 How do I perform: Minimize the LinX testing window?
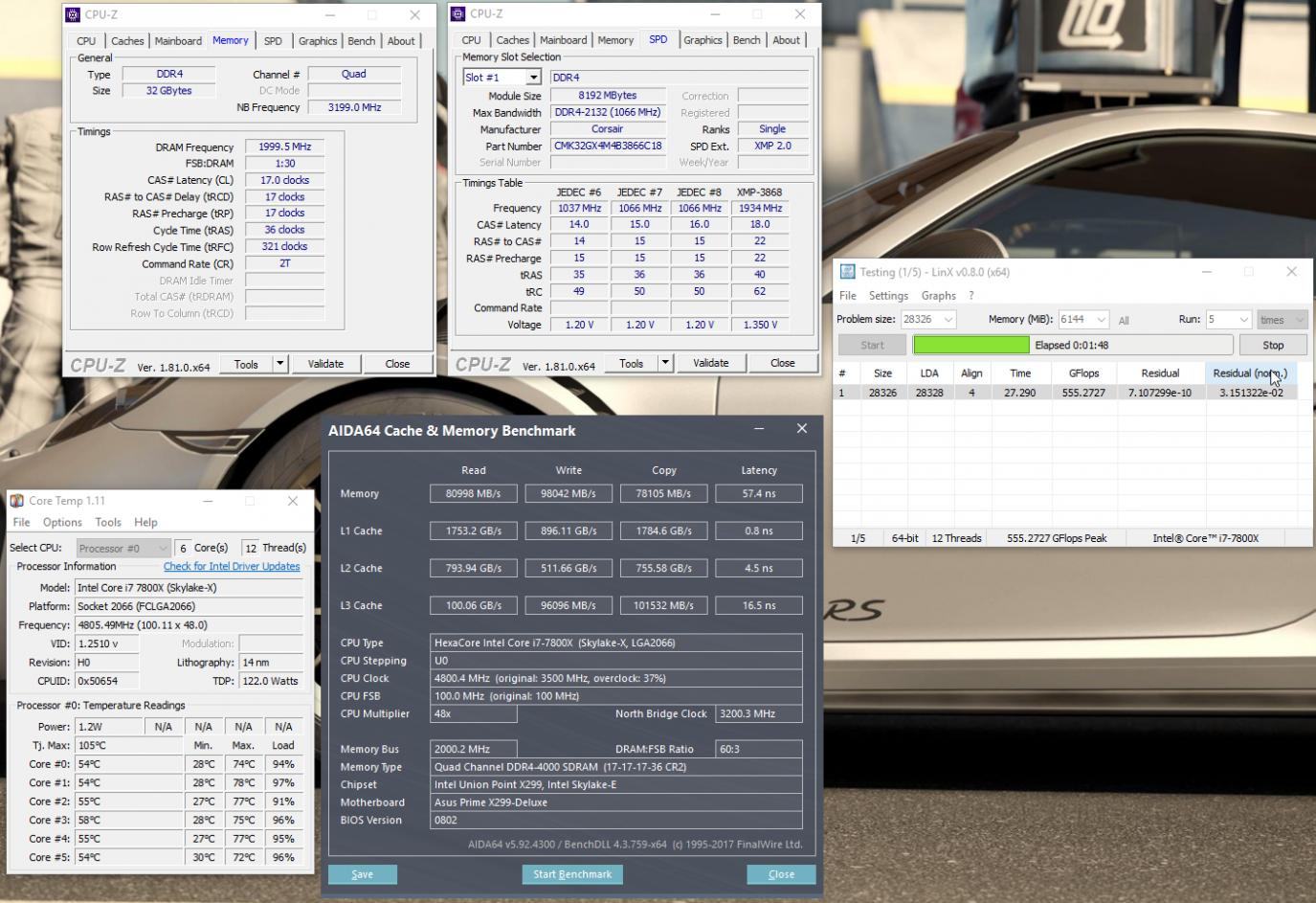click(1206, 272)
